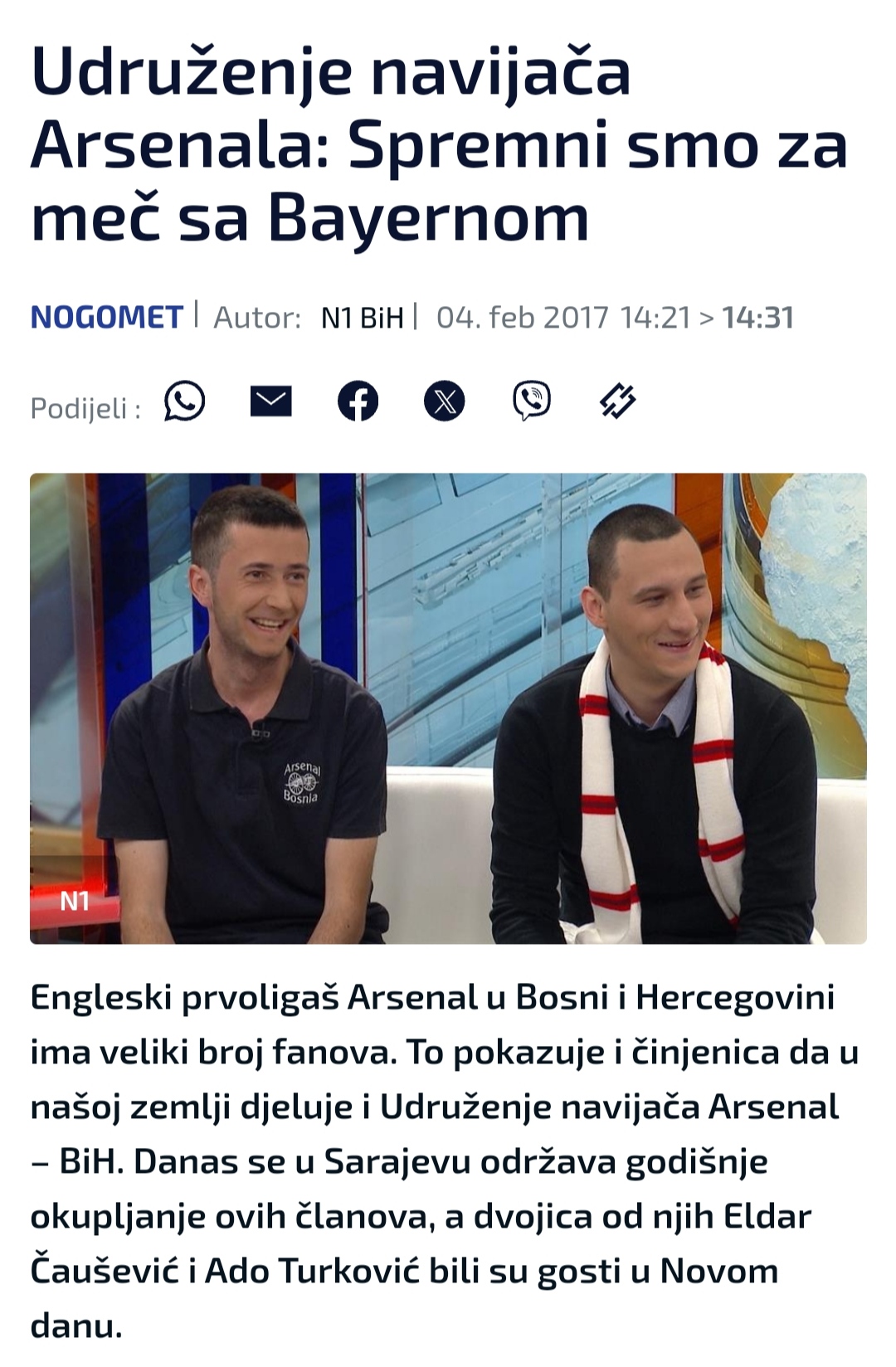Tap the Autor label
This screenshot has width=896, height=1367.
(x=257, y=318)
